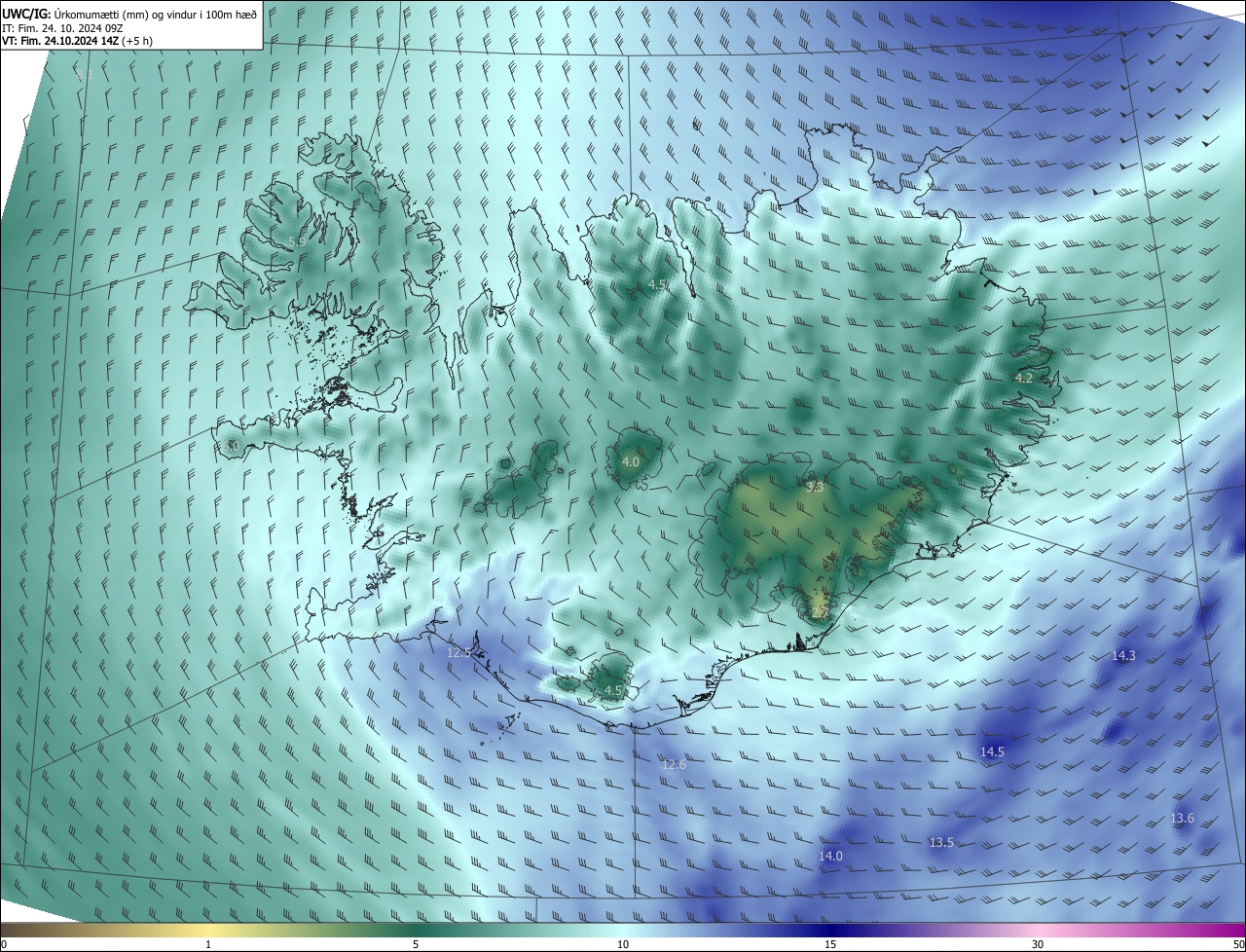Click the 30 tick on the colour scale
The image size is (1246, 952).
pos(1038,944)
